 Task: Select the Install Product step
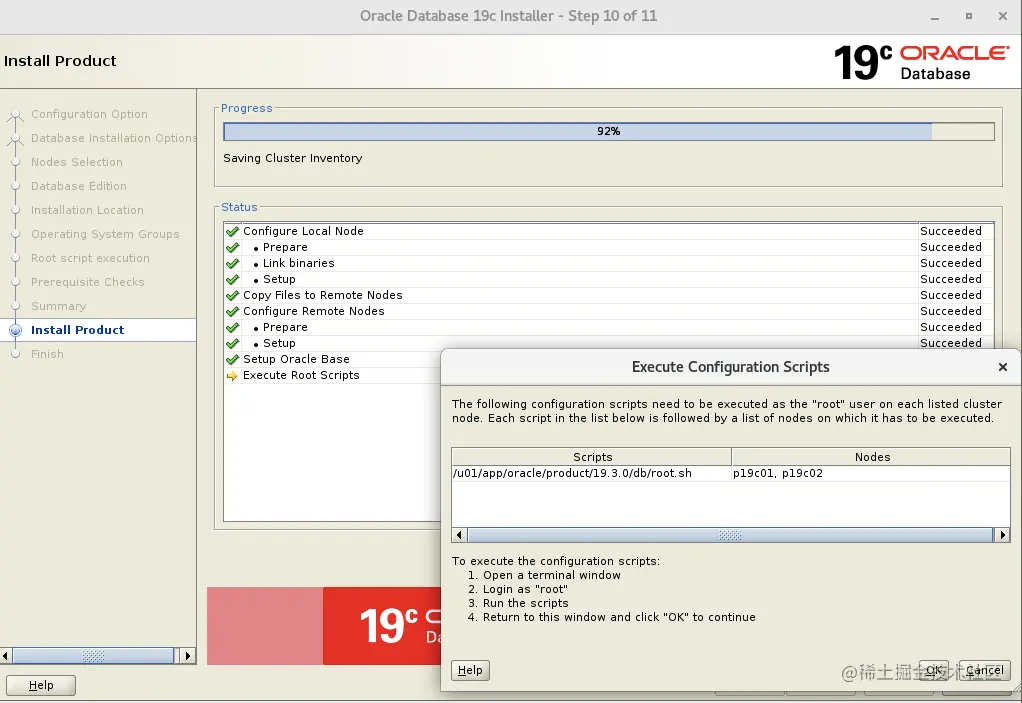pos(78,330)
